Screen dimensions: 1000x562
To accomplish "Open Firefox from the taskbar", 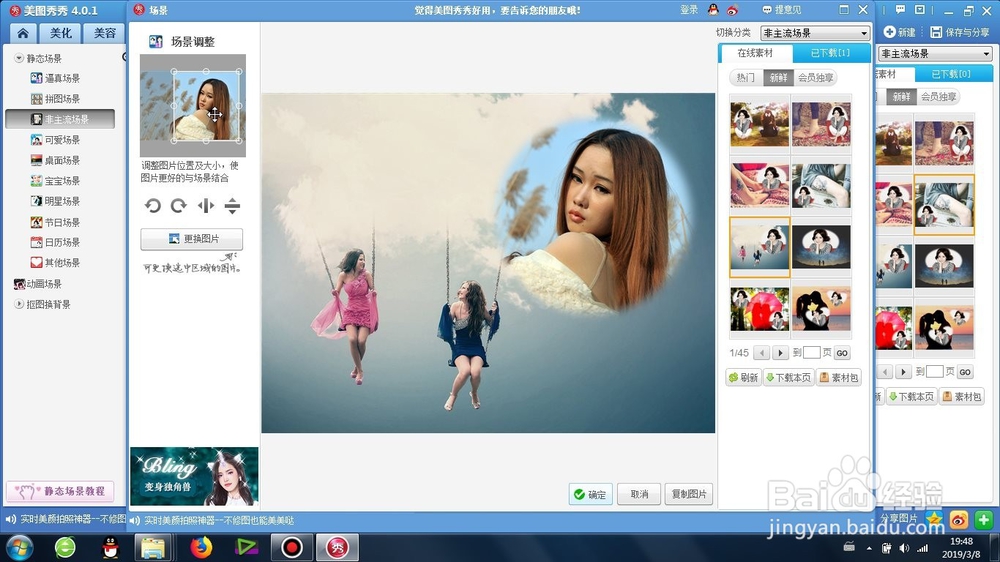I will click(201, 547).
